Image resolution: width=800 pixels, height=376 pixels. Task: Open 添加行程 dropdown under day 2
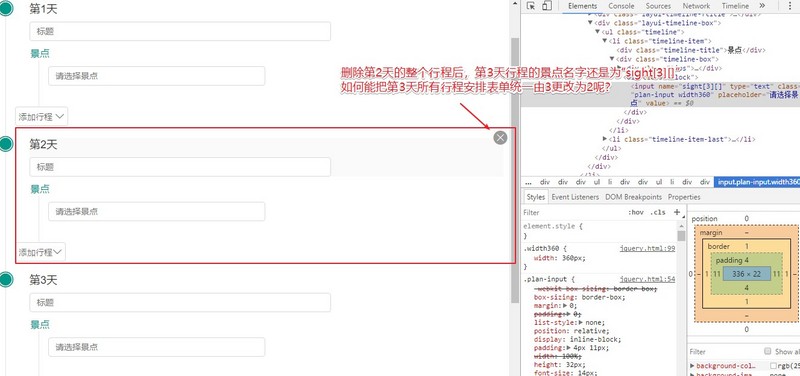click(40, 252)
